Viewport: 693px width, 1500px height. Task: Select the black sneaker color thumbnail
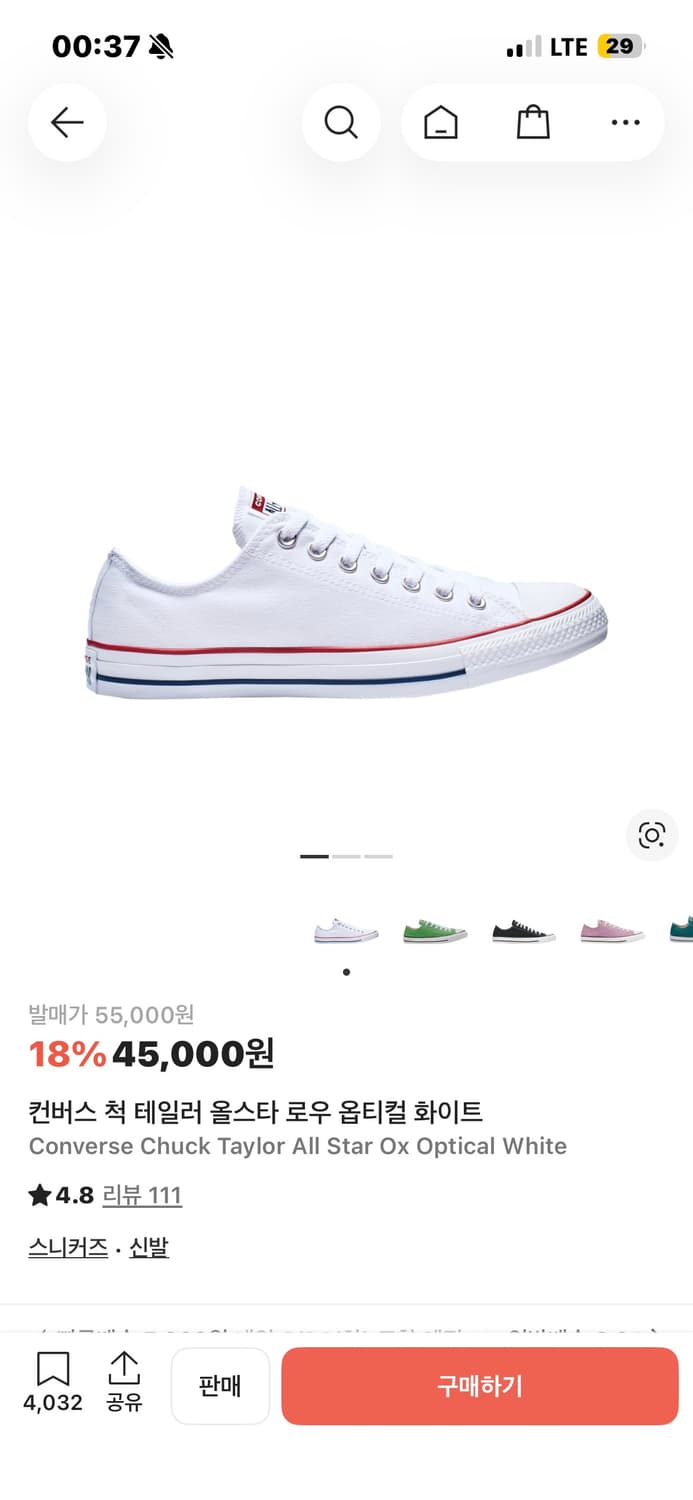pyautogui.click(x=524, y=931)
